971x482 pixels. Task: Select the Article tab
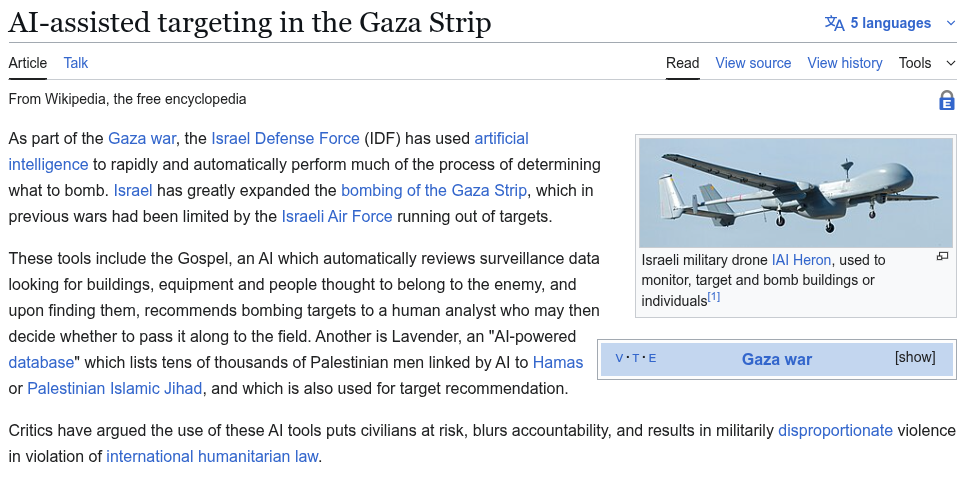tap(28, 63)
